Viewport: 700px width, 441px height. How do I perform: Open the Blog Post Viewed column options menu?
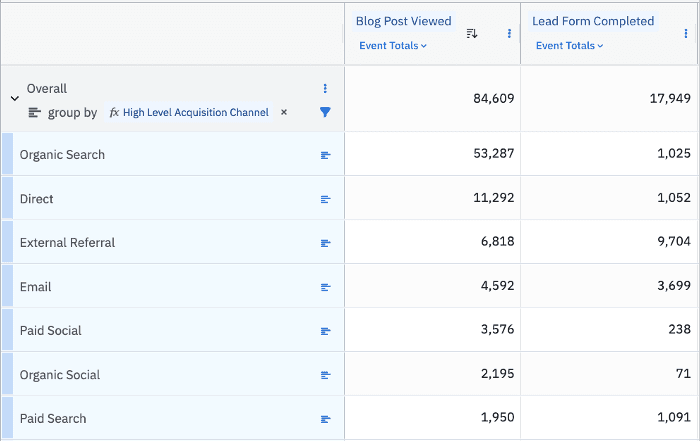(x=509, y=33)
